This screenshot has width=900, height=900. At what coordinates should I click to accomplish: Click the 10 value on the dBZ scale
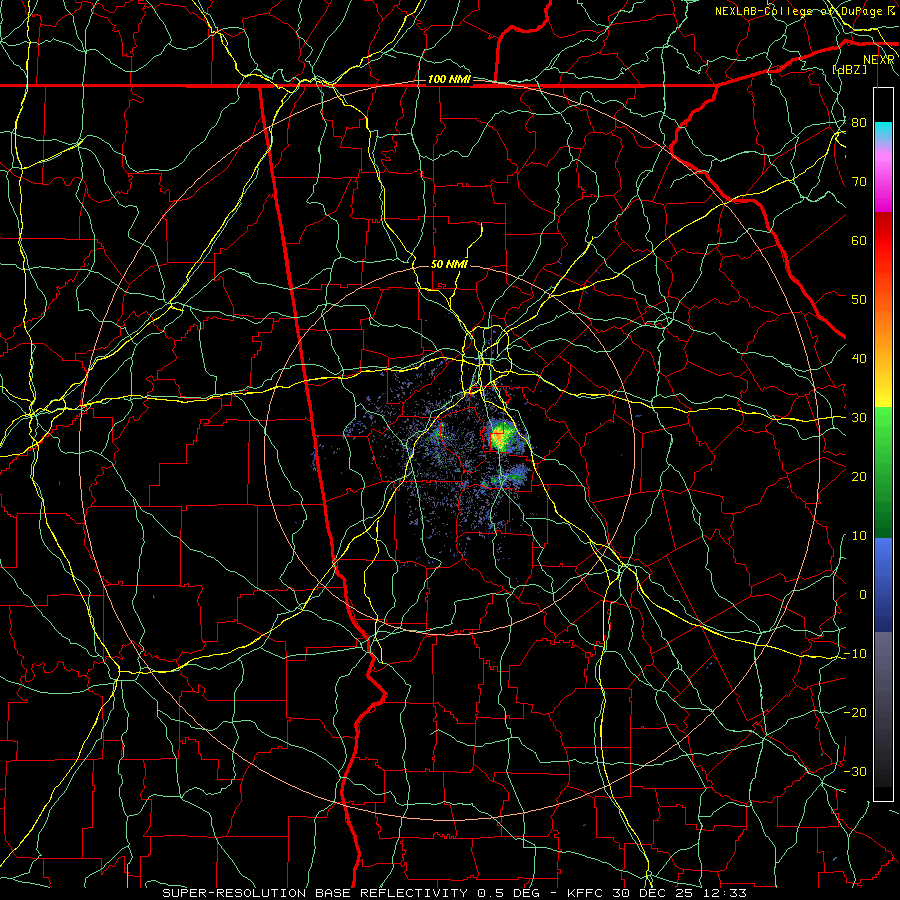(859, 536)
